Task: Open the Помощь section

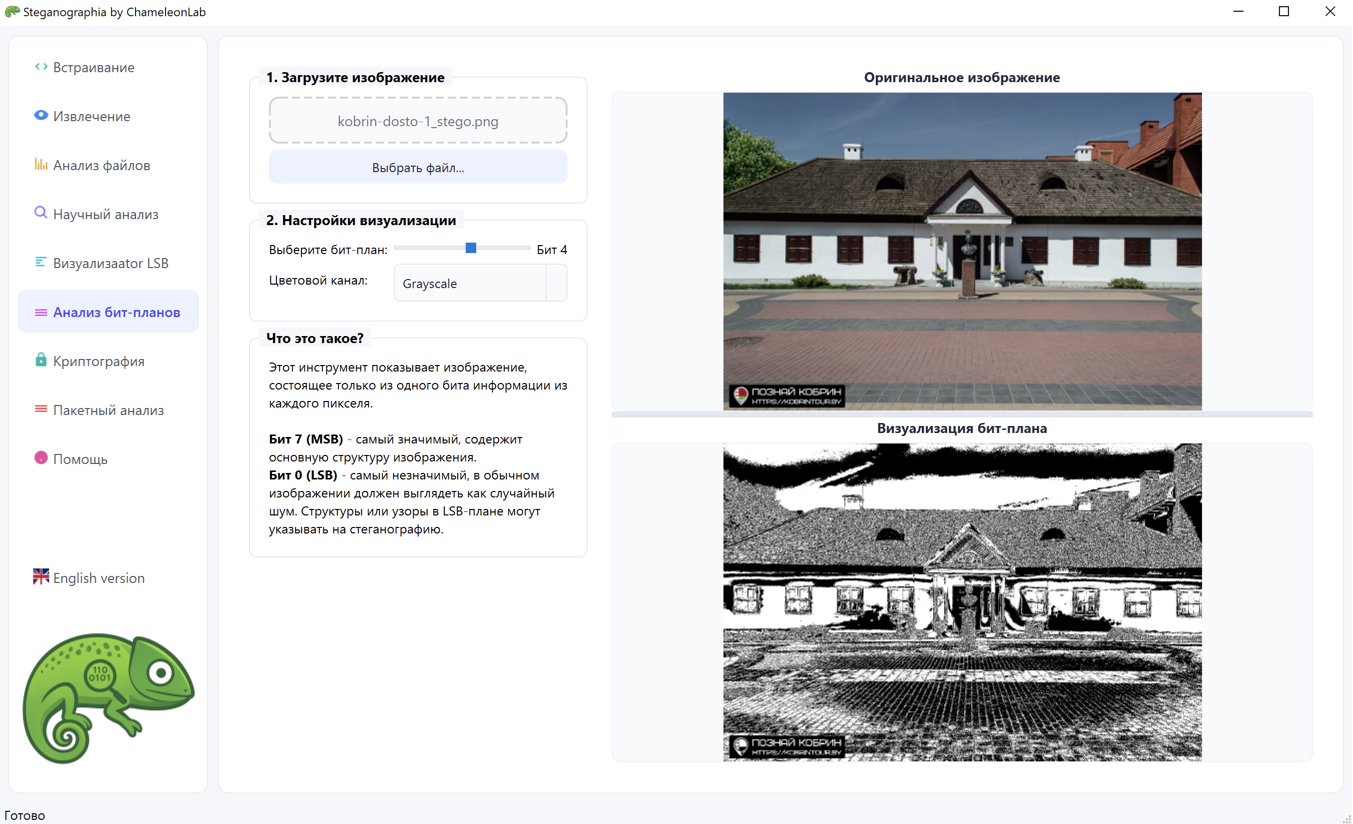Action: (x=108, y=459)
